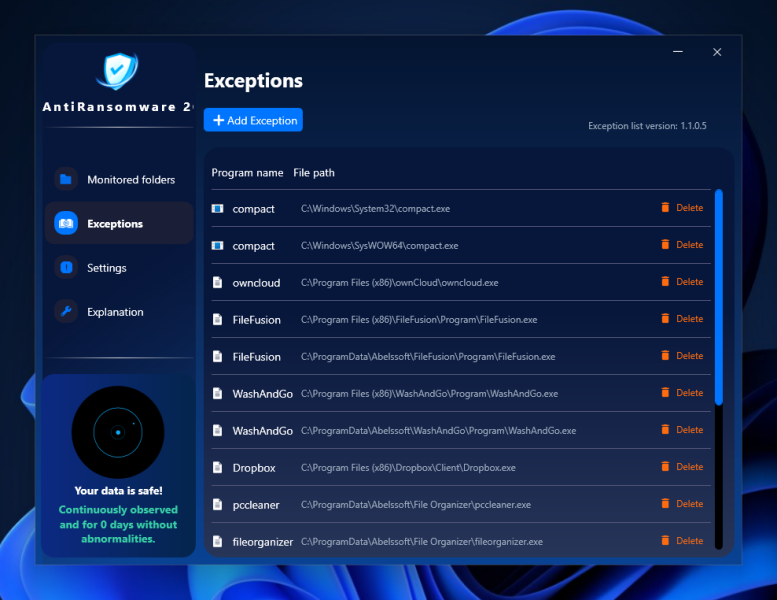Image resolution: width=777 pixels, height=600 pixels.
Task: Click the Program name column header
Action: pyautogui.click(x=247, y=173)
